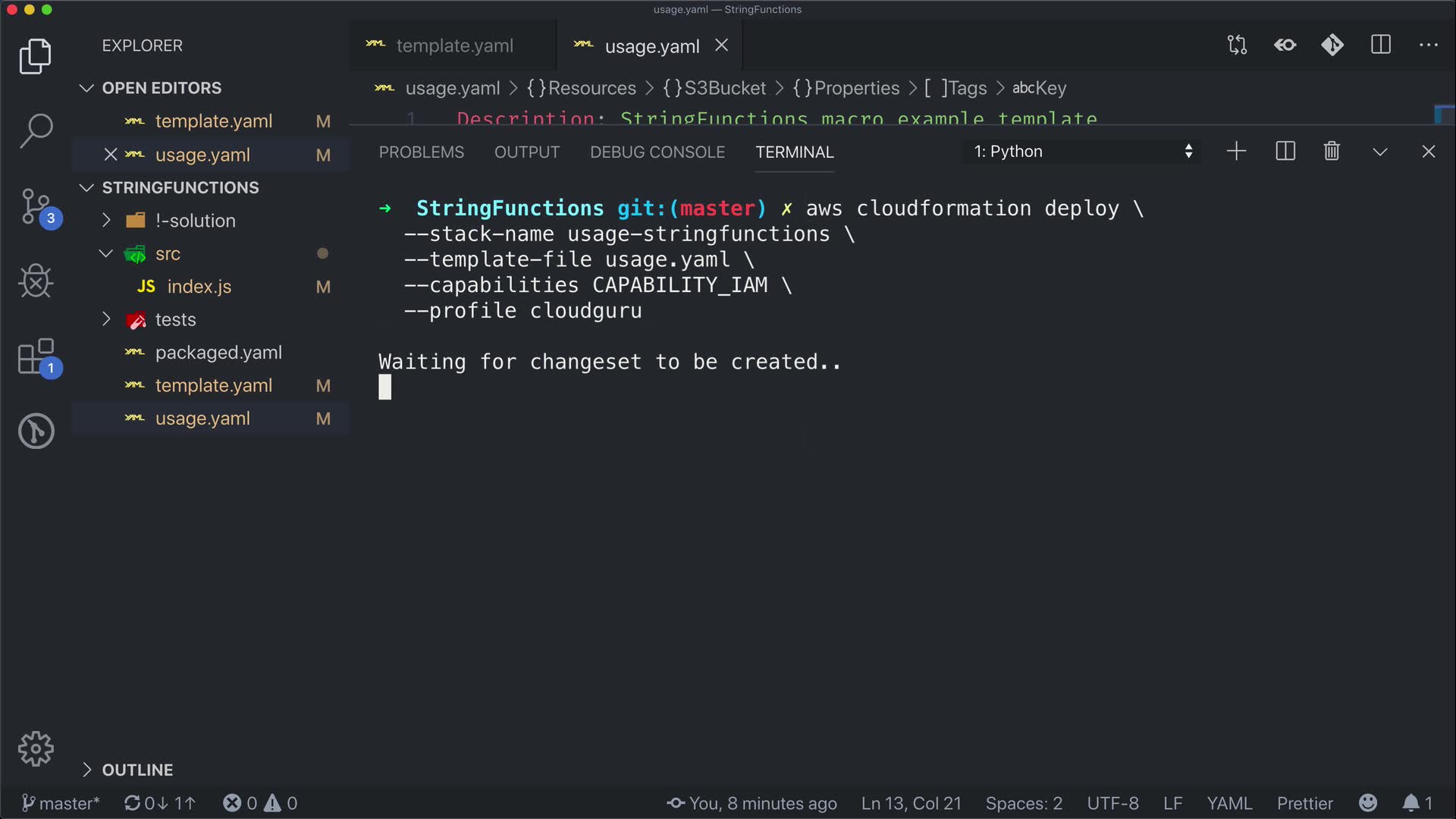Kill terminal with trash icon
The height and width of the screenshot is (819, 1456).
coord(1332,152)
